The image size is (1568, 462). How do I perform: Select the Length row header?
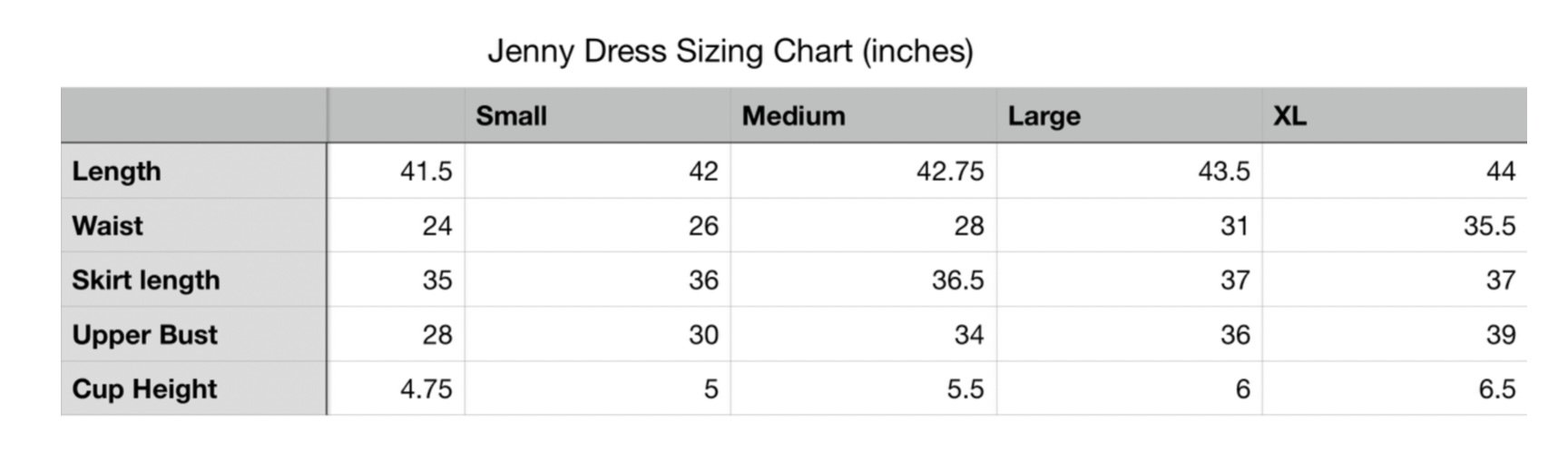click(x=193, y=171)
